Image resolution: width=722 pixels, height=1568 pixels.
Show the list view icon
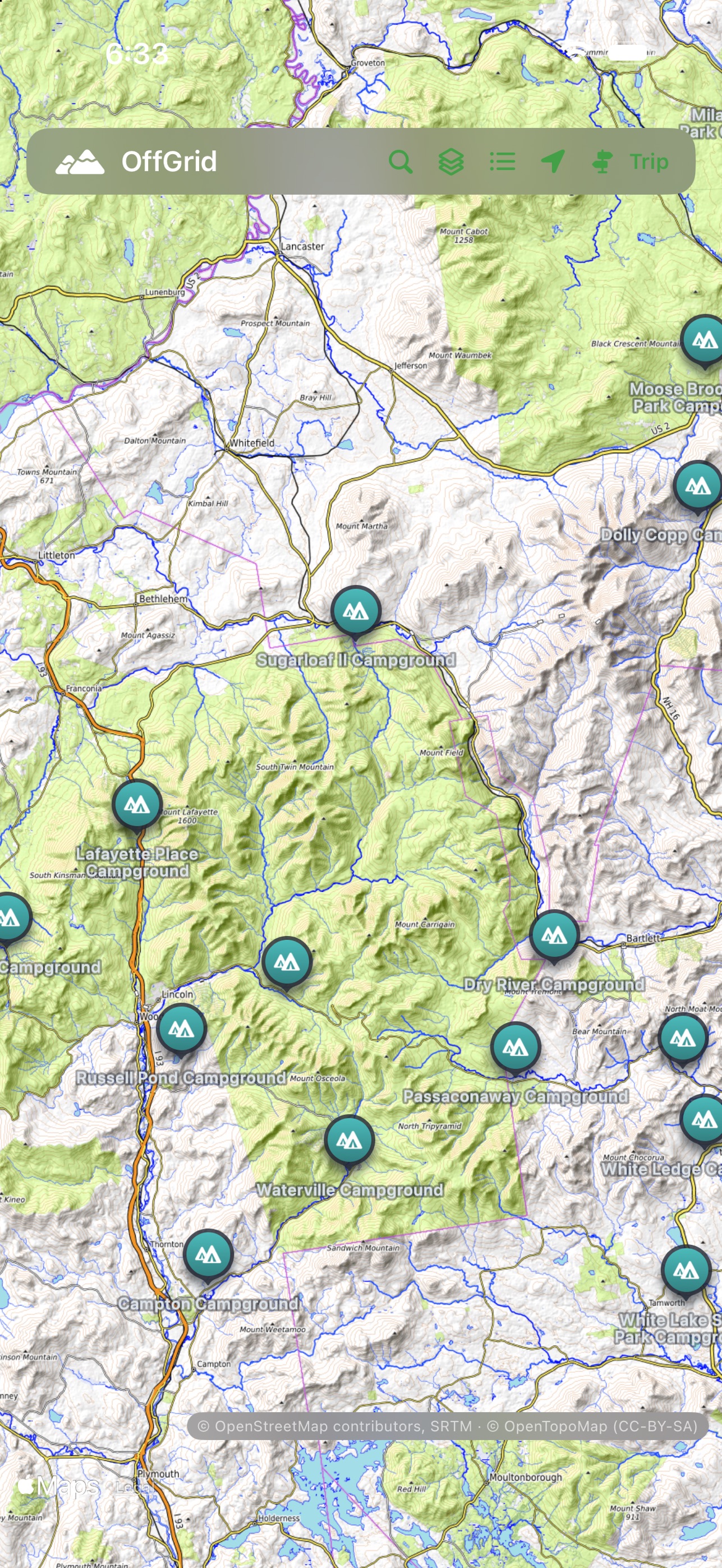[x=503, y=162]
